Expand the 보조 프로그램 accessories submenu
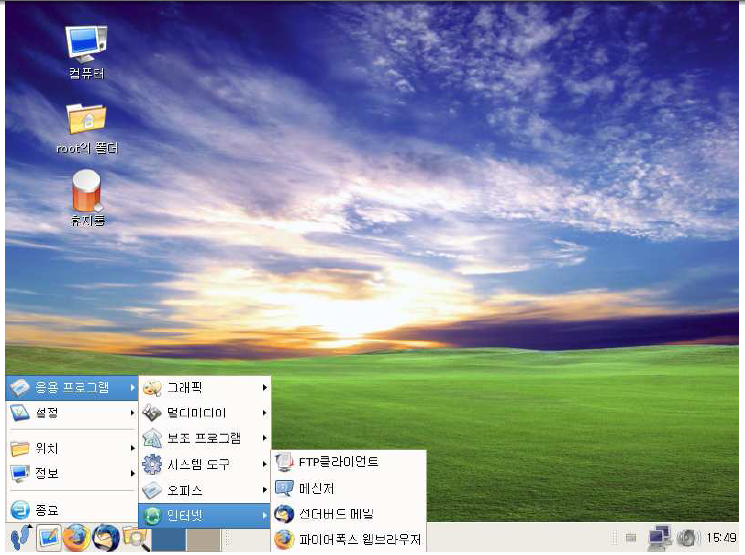Image resolution: width=745 pixels, height=555 pixels. pyautogui.click(x=204, y=438)
